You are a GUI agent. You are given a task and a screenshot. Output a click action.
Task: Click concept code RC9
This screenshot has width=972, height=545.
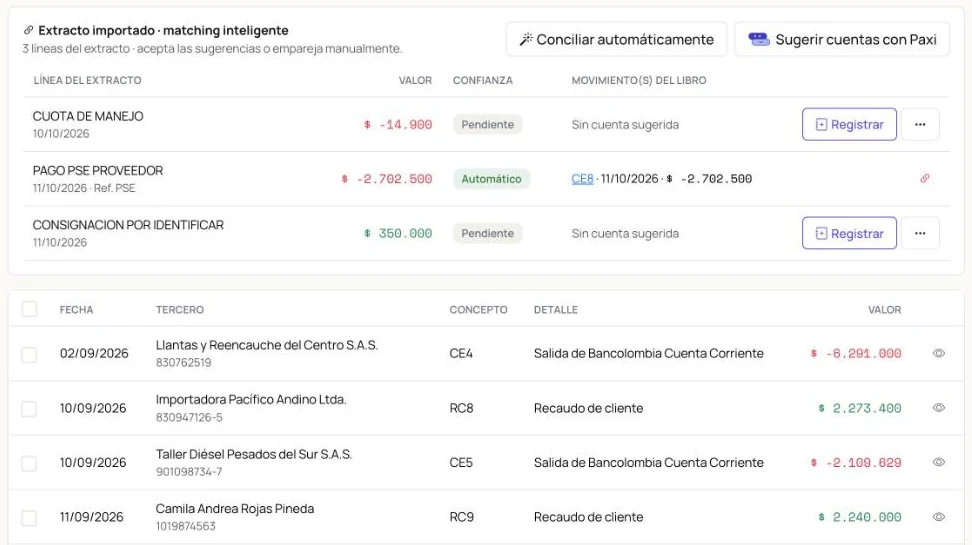pos(462,516)
